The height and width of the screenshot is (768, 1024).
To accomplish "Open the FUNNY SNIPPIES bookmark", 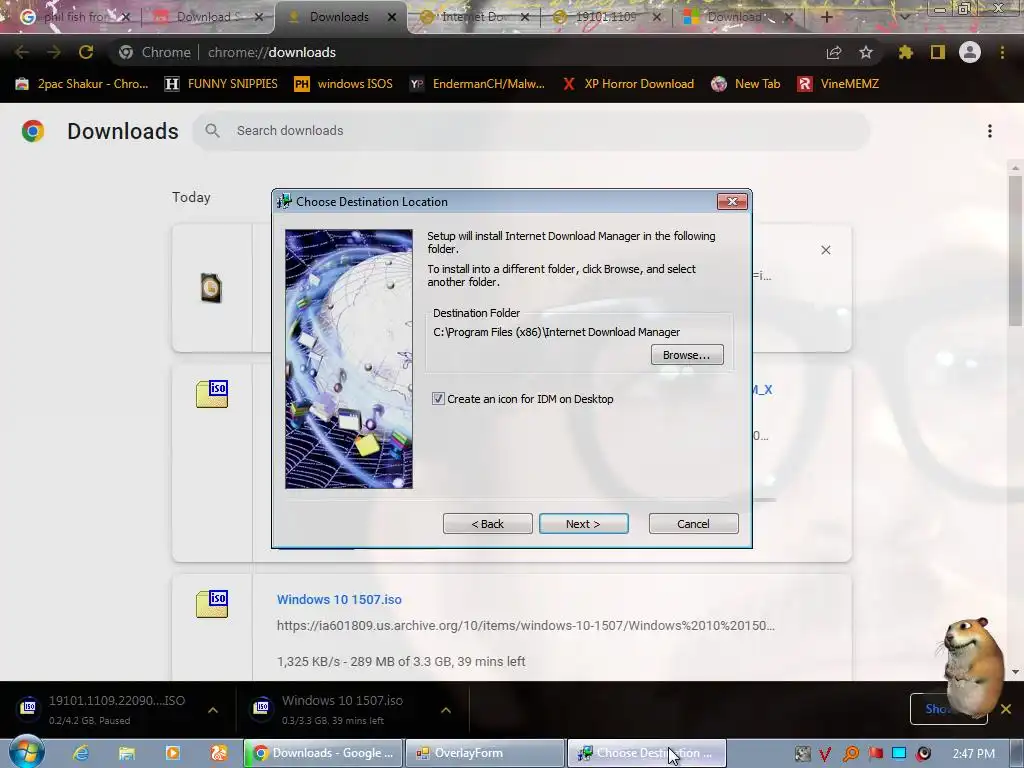I will tap(221, 84).
